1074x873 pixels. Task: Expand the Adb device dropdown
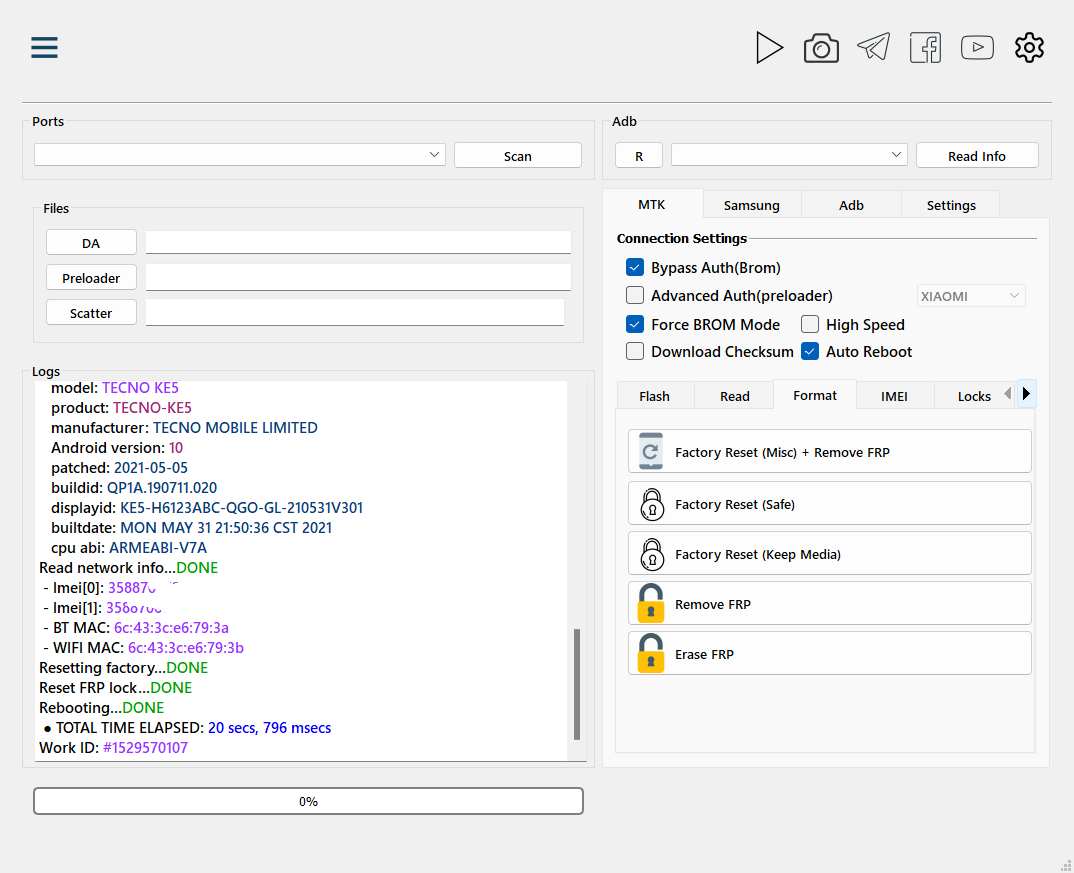(789, 155)
